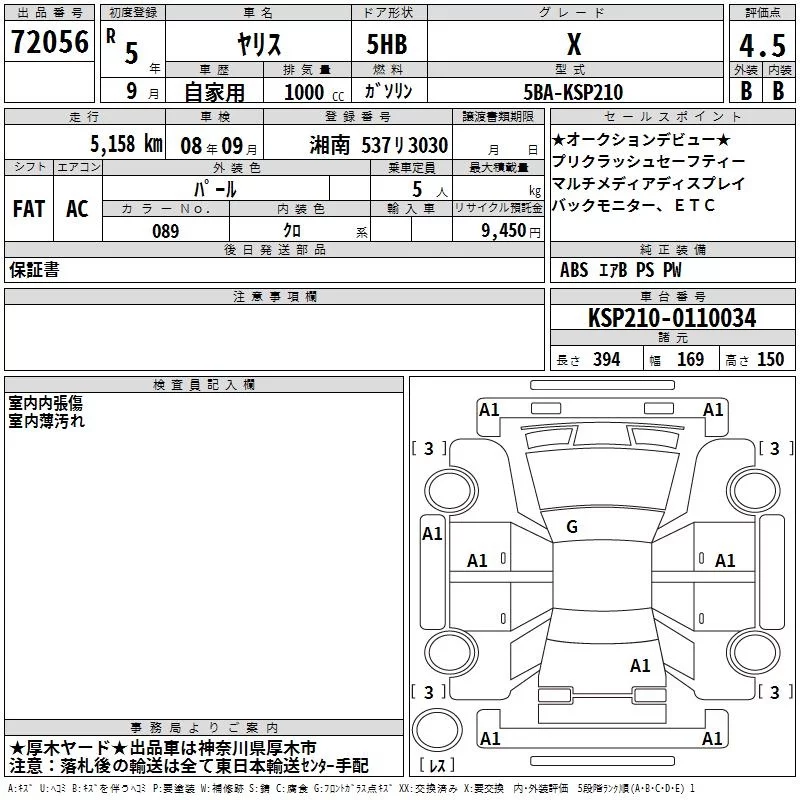Image resolution: width=800 pixels, height=800 pixels.
Task: Select the equipment line ABS エアB PS PW
Action: click(x=620, y=270)
